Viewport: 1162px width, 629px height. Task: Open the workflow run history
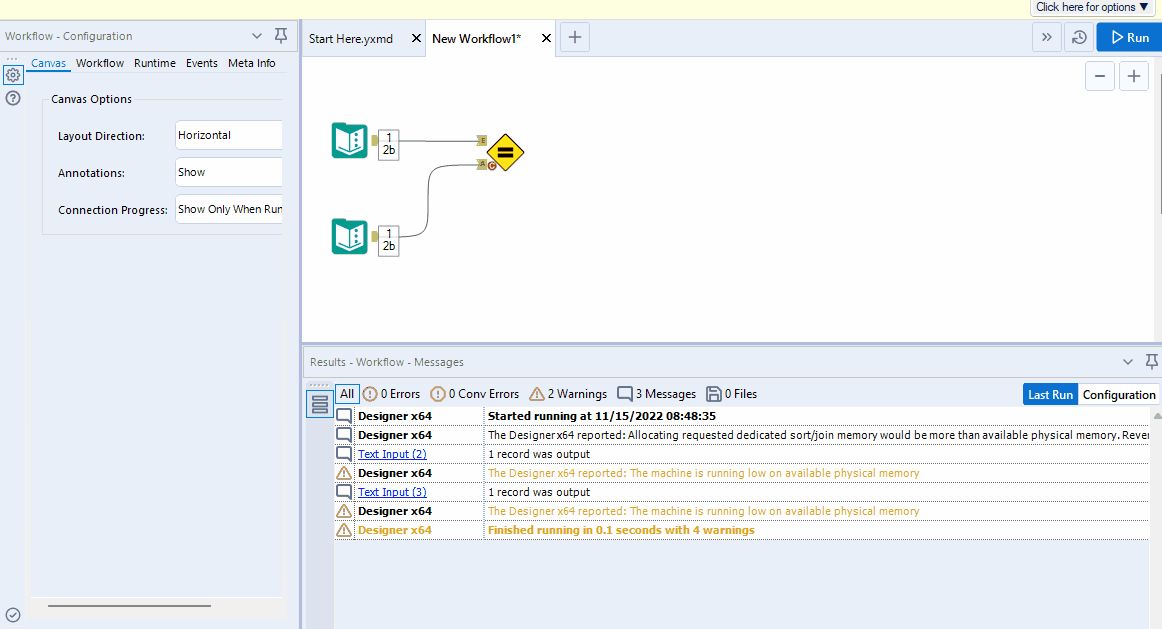1081,37
